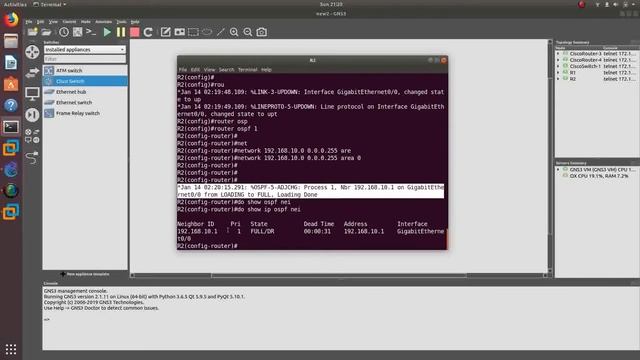Select Ethernet switch in device list
The height and width of the screenshot is (360, 640).
pos(85,102)
